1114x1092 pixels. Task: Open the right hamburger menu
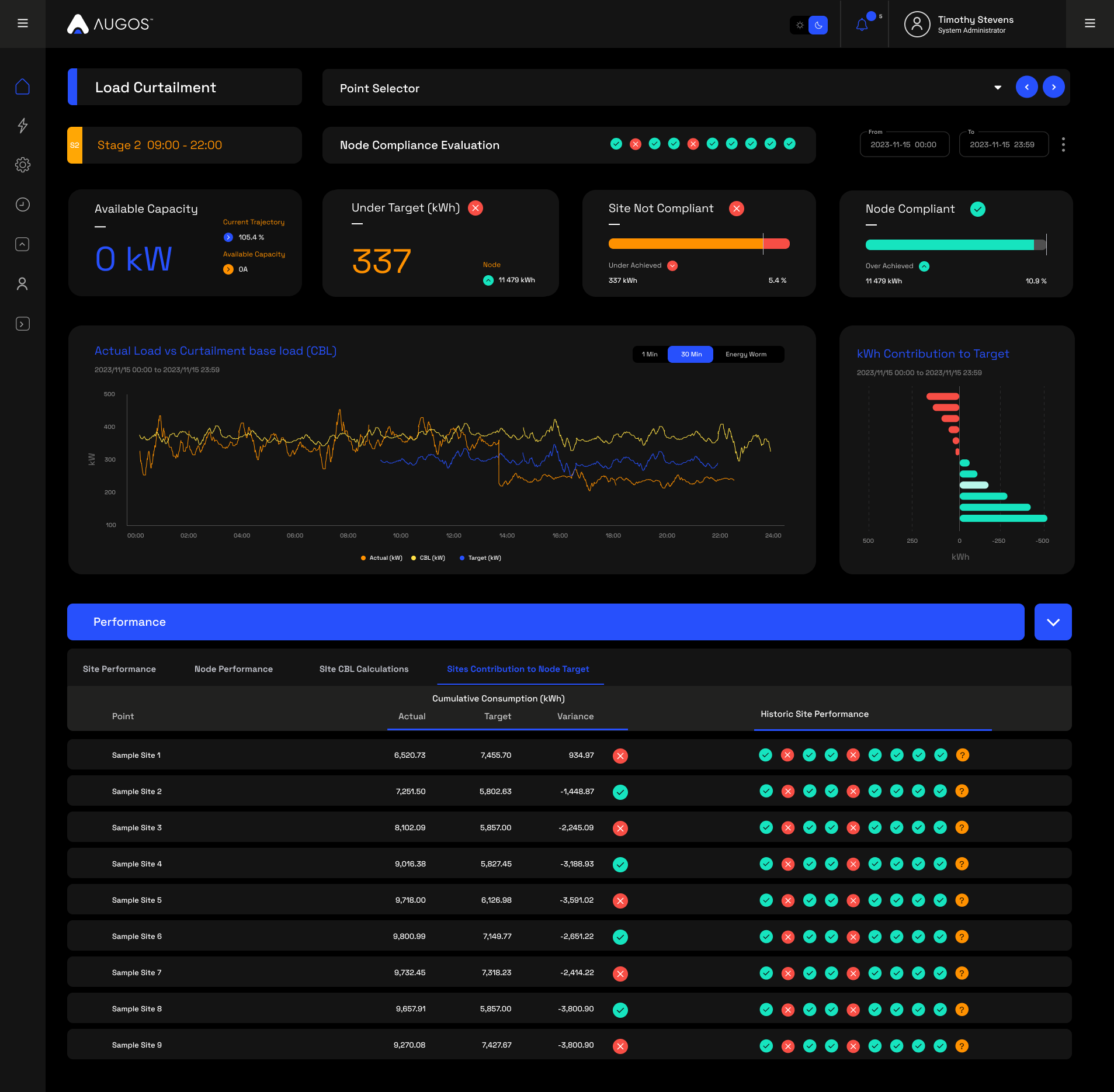click(1089, 23)
